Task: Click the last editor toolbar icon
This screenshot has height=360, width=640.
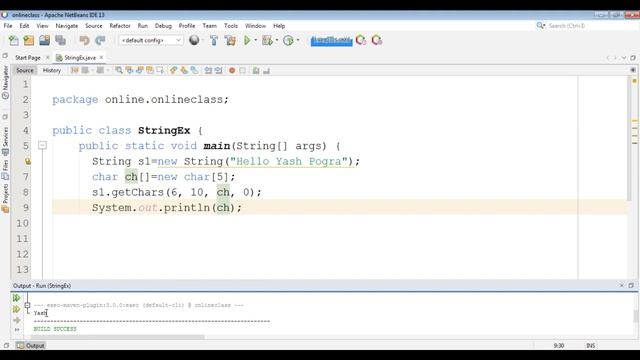Action: pos(266,70)
